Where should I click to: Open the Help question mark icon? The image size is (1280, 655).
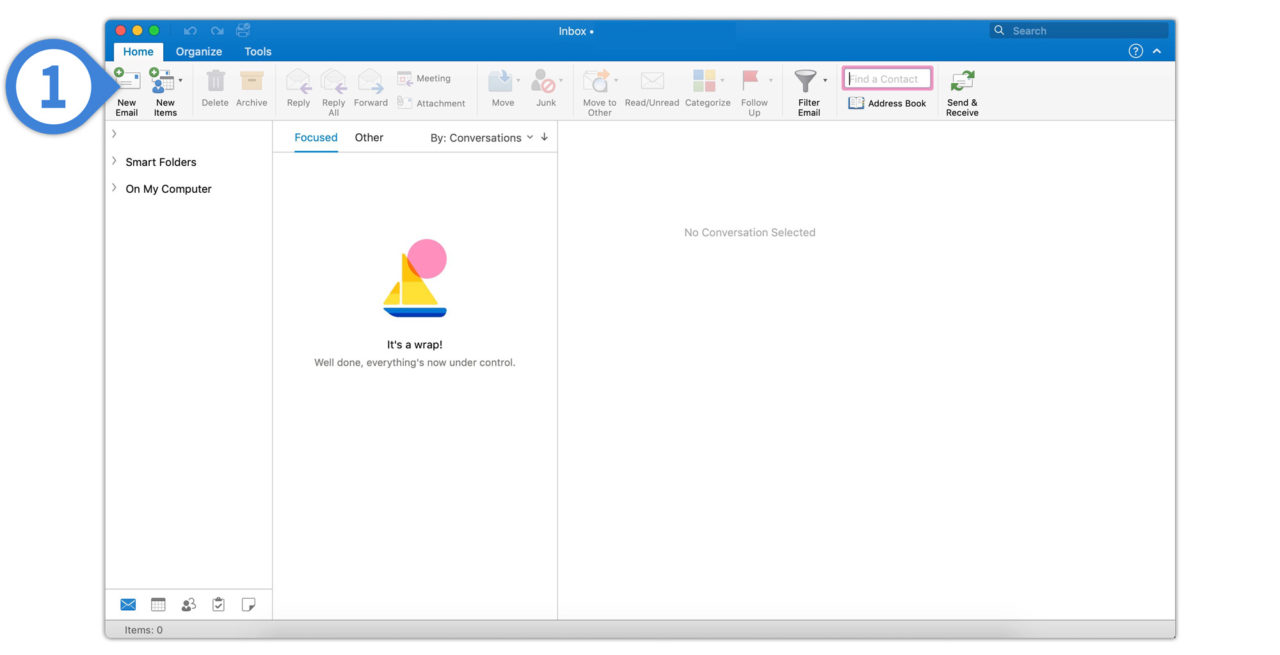pos(1135,51)
